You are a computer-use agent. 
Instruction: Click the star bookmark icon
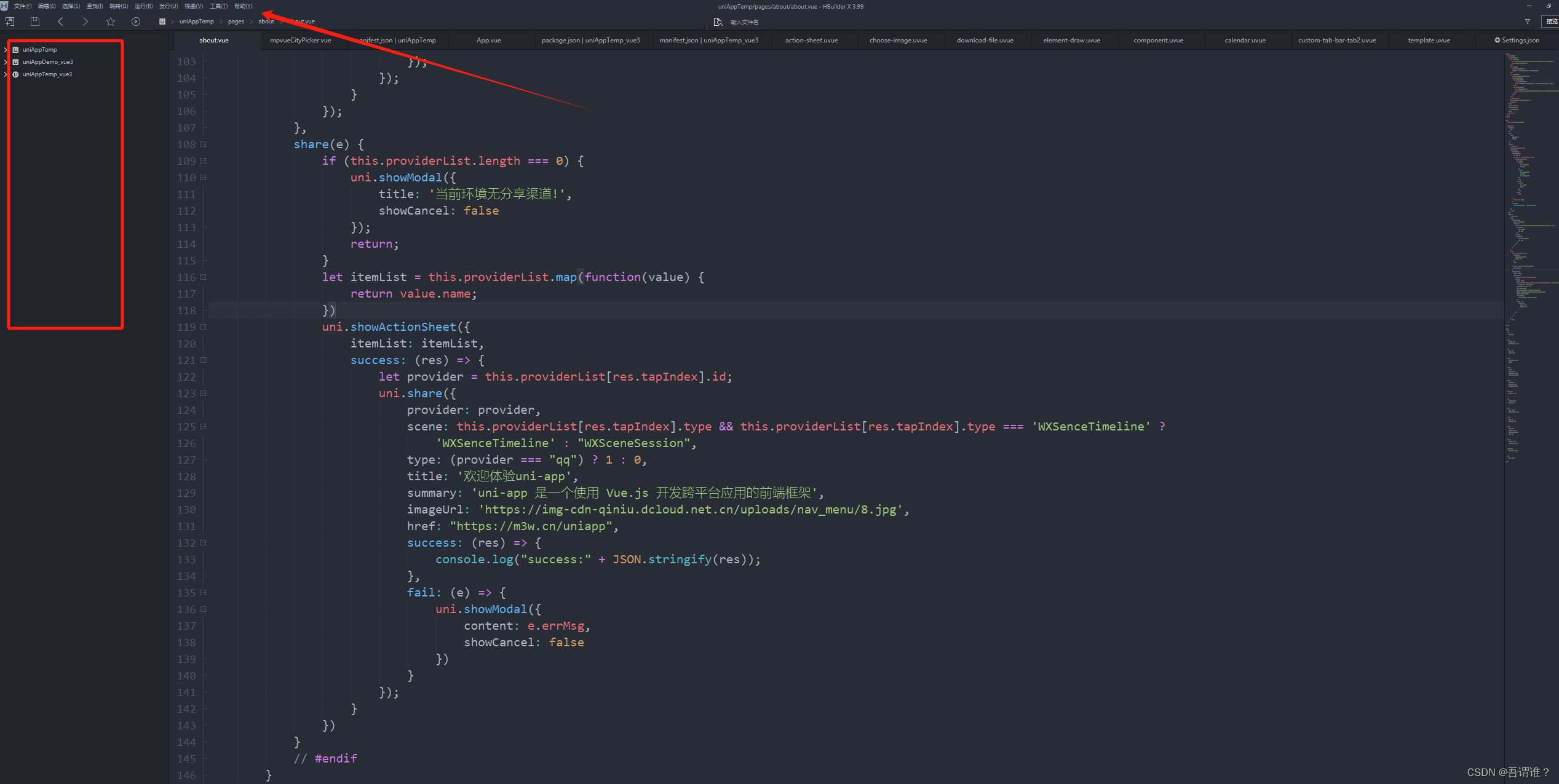[x=111, y=22]
